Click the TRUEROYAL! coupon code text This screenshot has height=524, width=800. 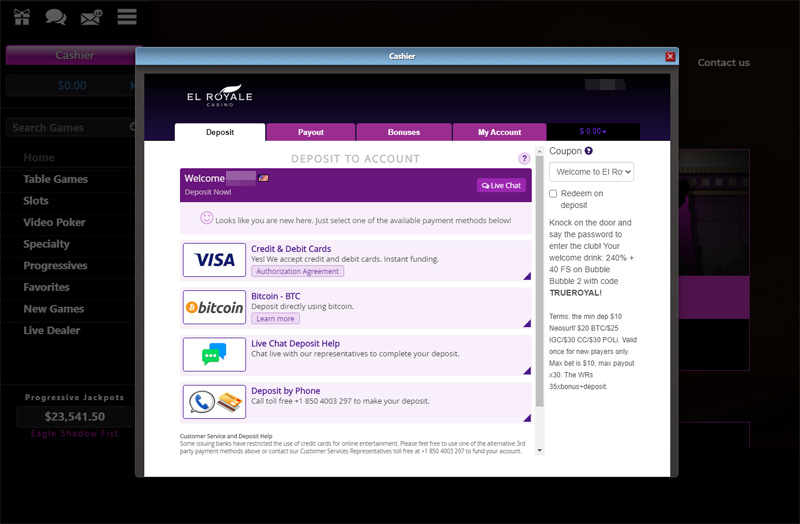pyautogui.click(x=576, y=293)
